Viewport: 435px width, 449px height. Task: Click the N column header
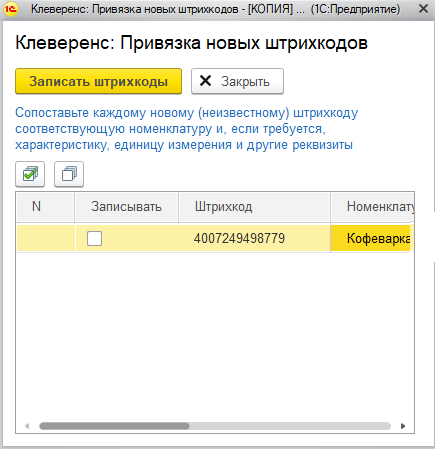(45, 207)
